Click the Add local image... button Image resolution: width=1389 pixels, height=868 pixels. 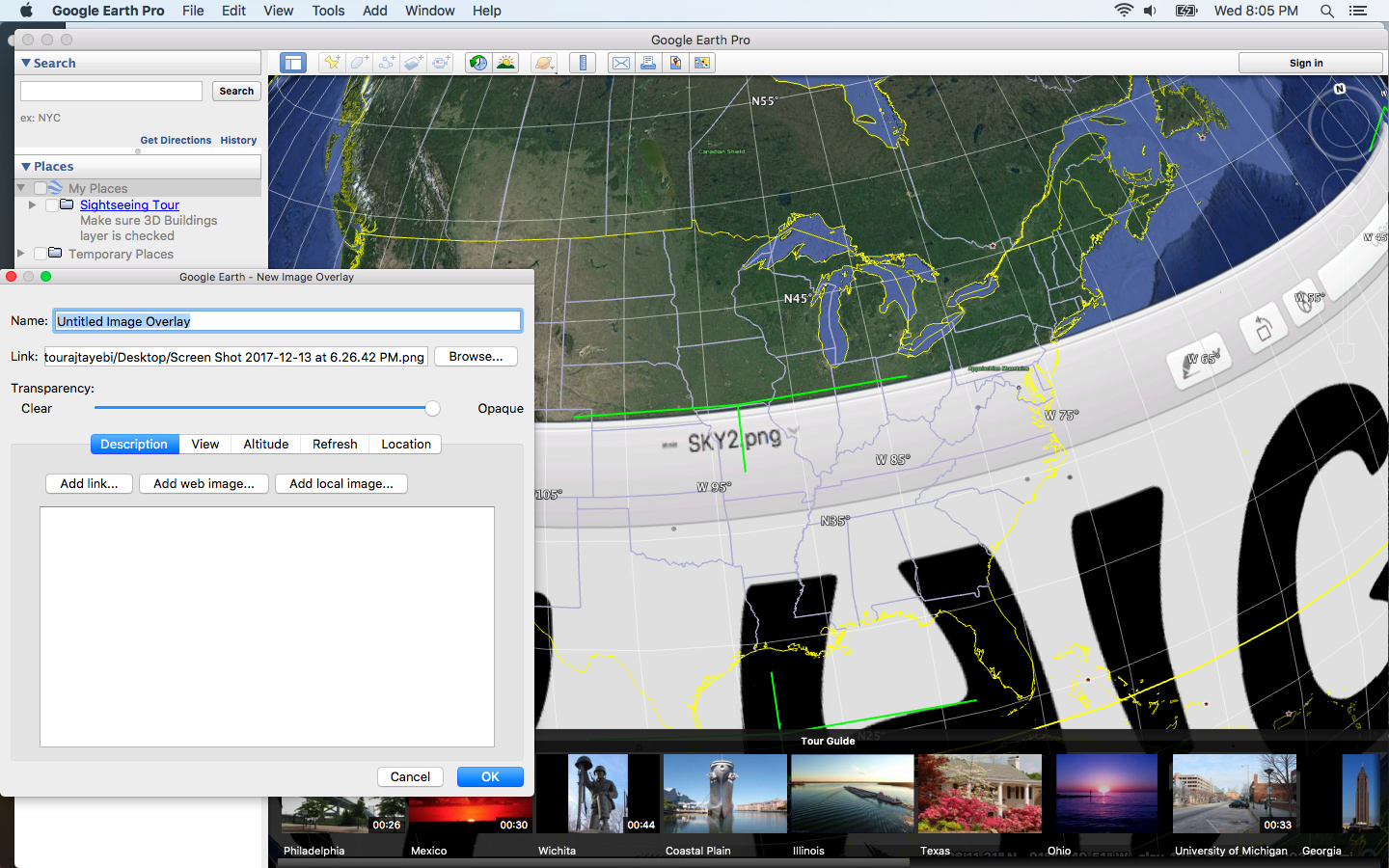tap(341, 483)
